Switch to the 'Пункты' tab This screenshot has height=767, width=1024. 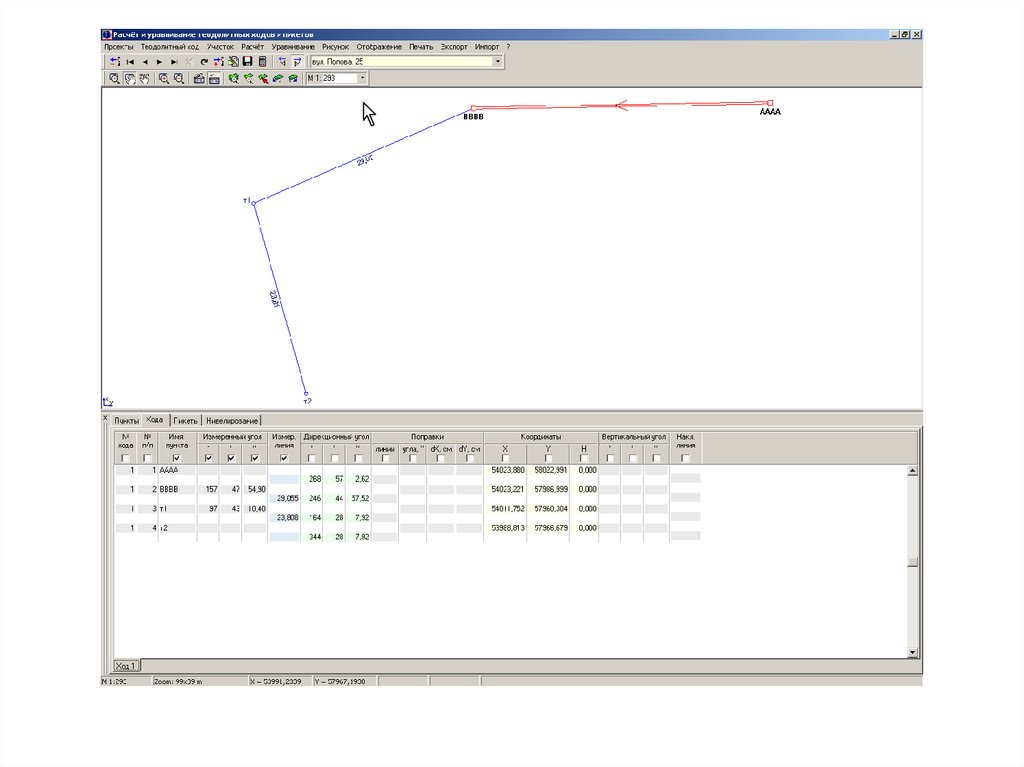pyautogui.click(x=126, y=421)
